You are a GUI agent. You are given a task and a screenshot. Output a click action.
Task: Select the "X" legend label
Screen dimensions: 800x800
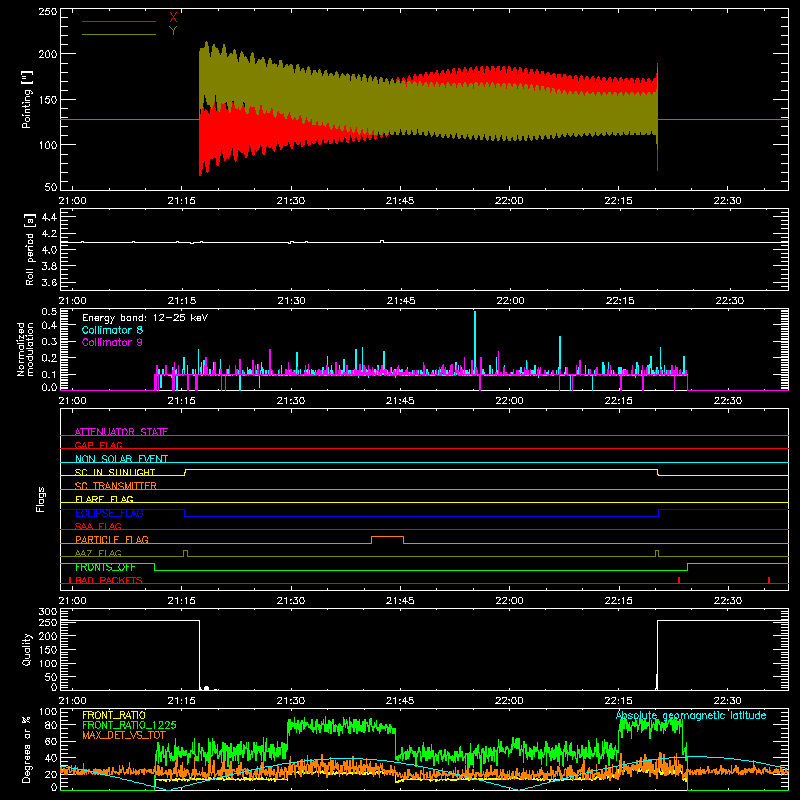(173, 18)
